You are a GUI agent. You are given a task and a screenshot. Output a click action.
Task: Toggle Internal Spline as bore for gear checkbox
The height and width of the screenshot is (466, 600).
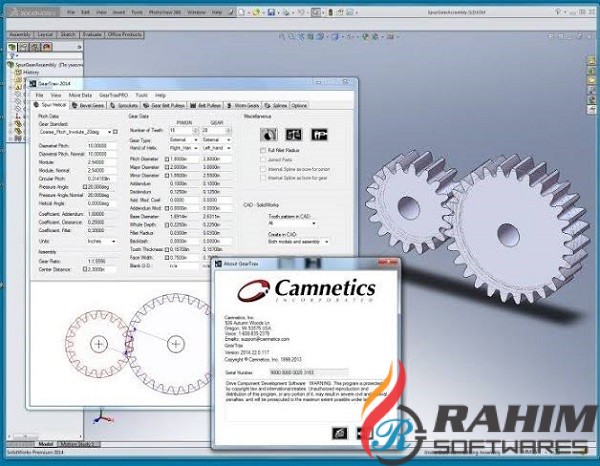(x=263, y=178)
